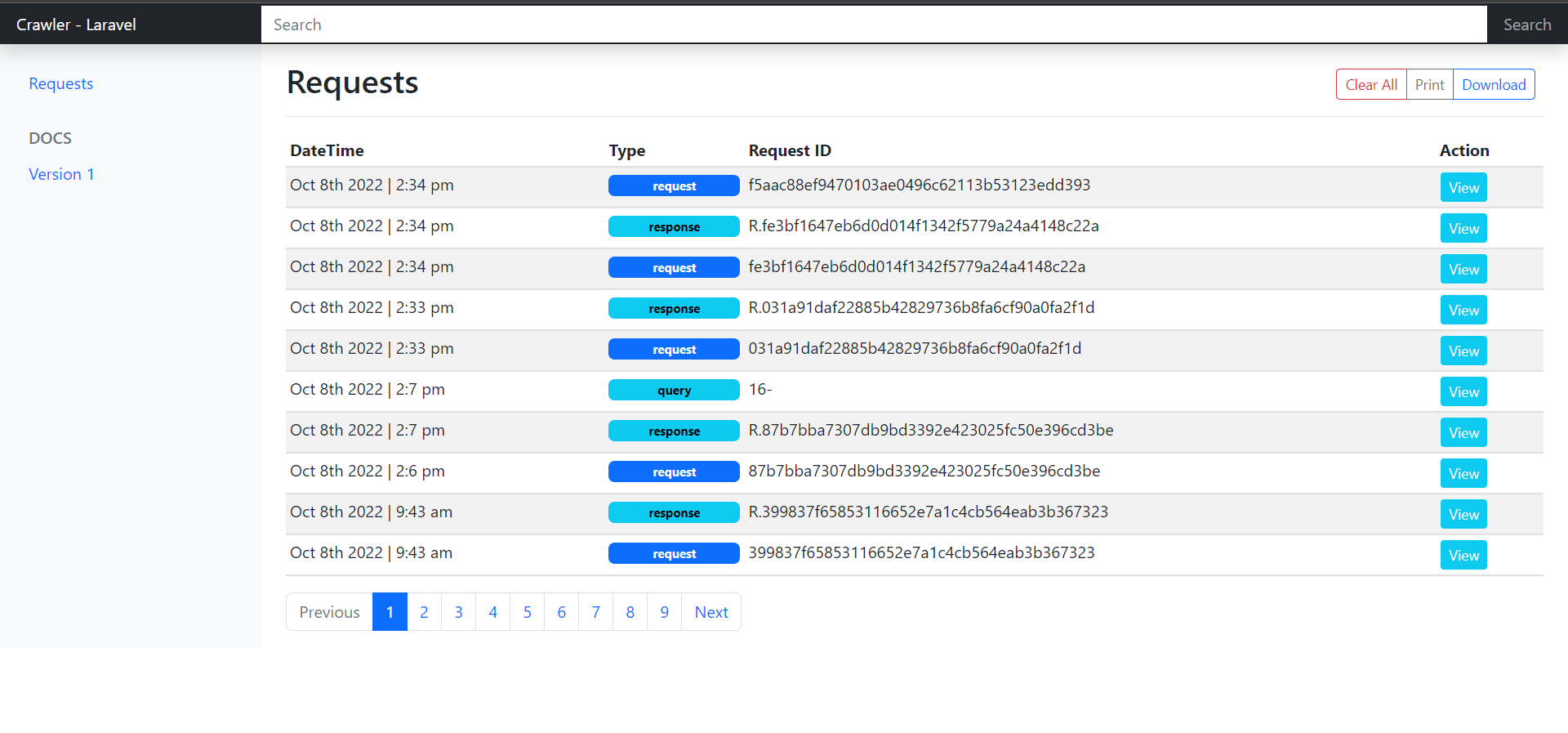Viewport: 1568px width, 733px height.
Task: View the request 87b7bba7307d entry
Action: (x=1463, y=473)
